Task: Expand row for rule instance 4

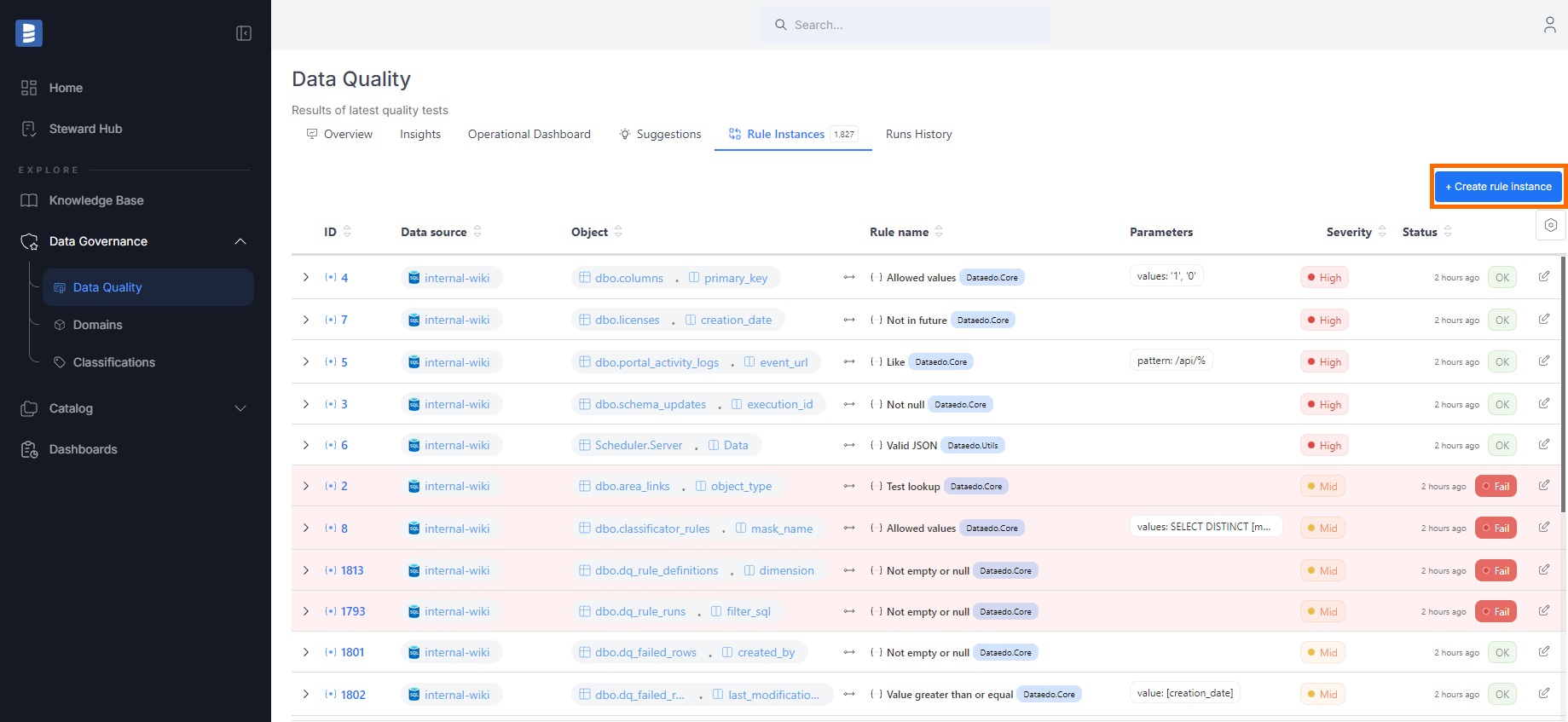Action: point(306,277)
